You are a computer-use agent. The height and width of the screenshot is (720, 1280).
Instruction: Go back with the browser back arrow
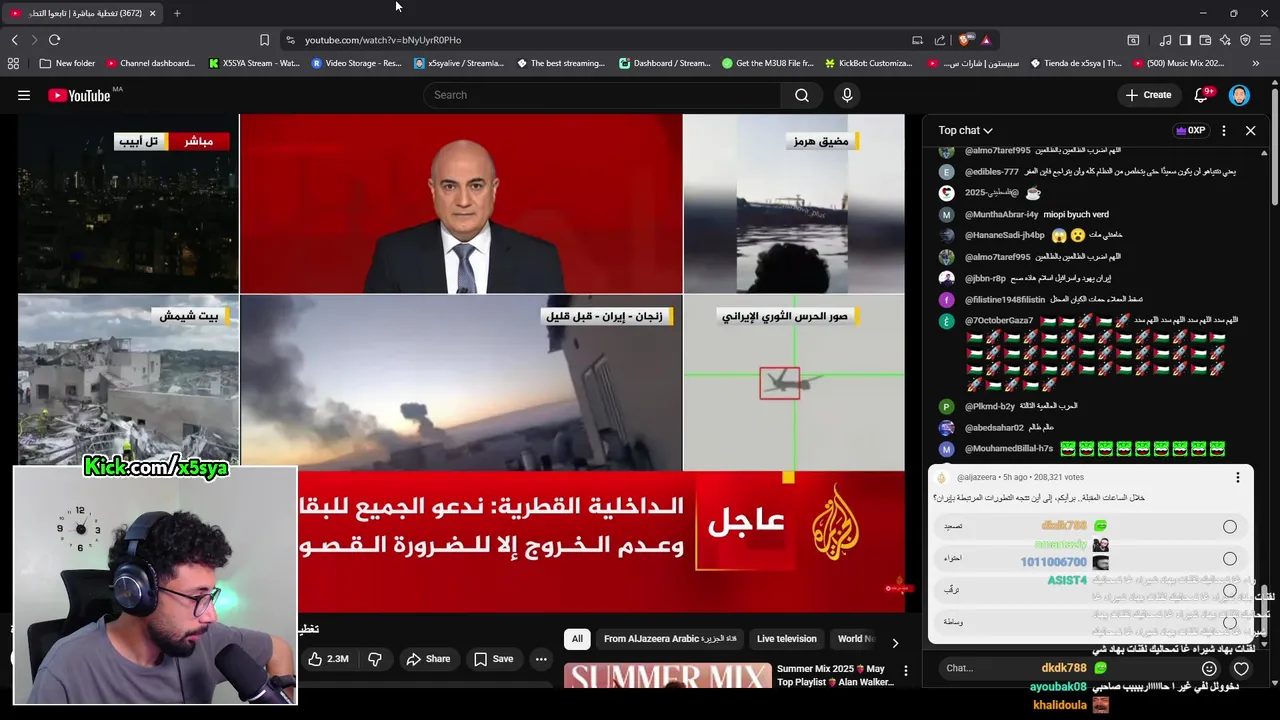tap(15, 40)
